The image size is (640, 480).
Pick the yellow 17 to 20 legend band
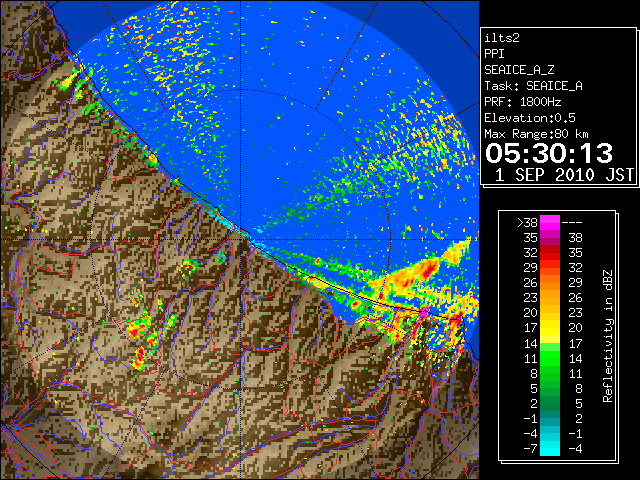click(x=550, y=328)
